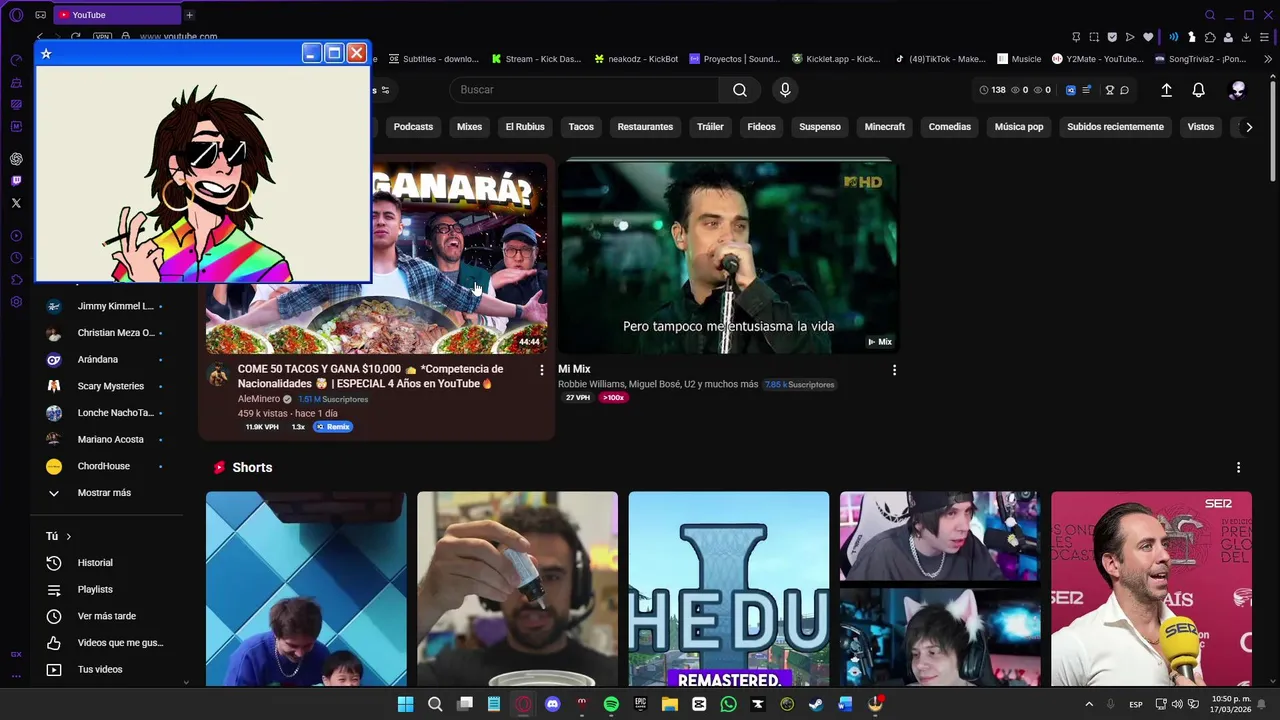Toggle blue camera extension button

(x=1070, y=90)
